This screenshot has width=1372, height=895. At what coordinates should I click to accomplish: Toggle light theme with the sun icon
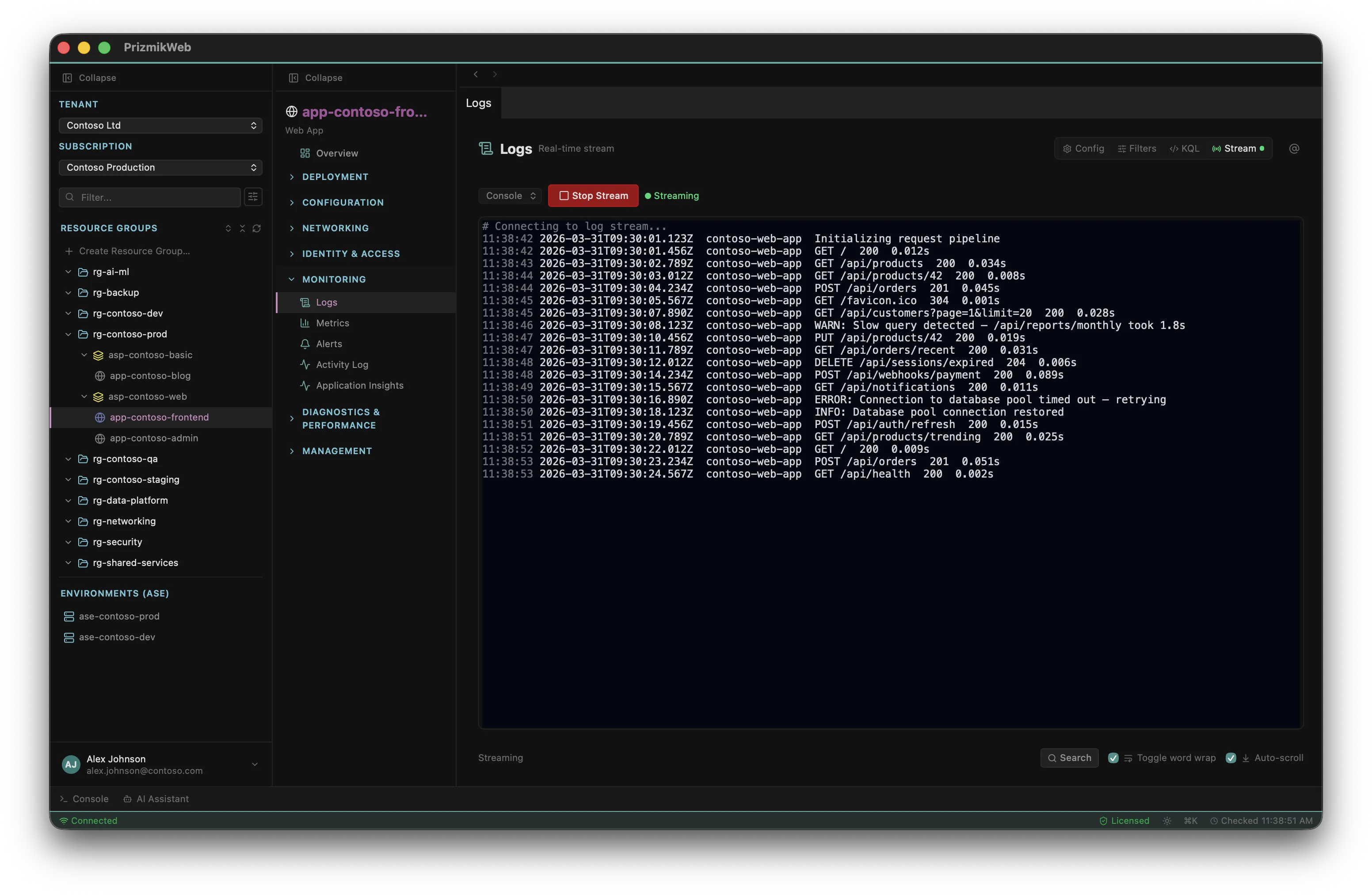coord(1167,821)
